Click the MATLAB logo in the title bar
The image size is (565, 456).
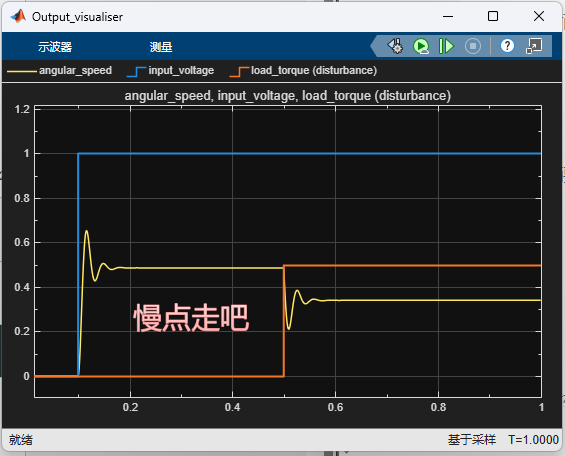coord(18,16)
